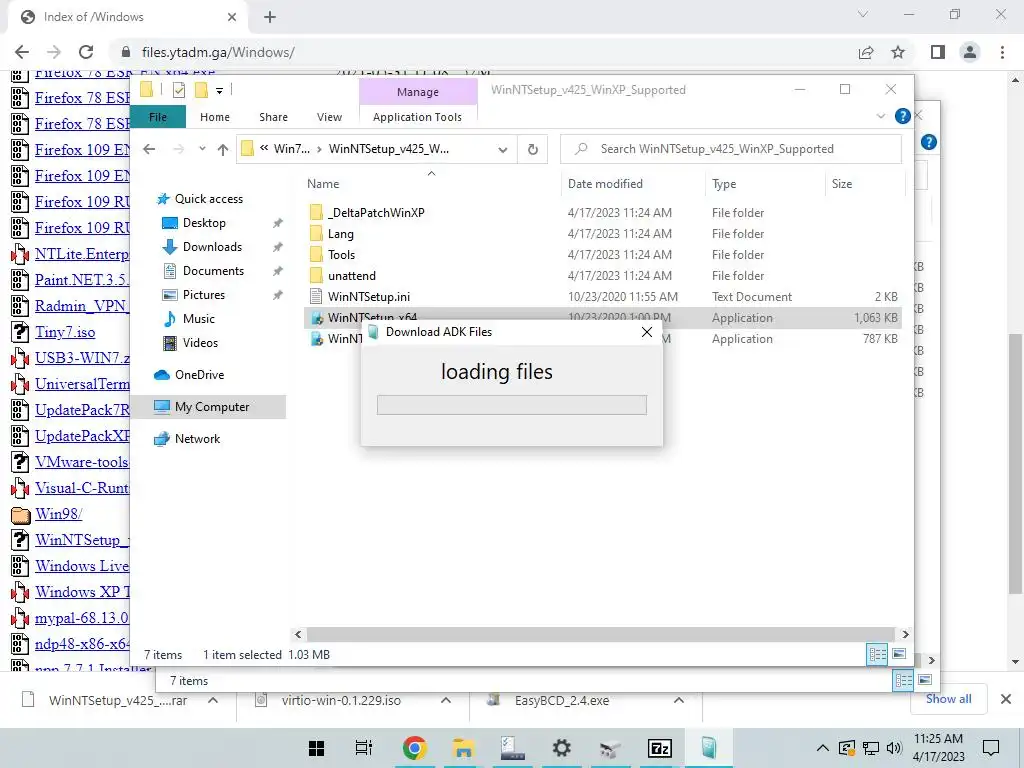Click Show all downloads

coord(948,699)
